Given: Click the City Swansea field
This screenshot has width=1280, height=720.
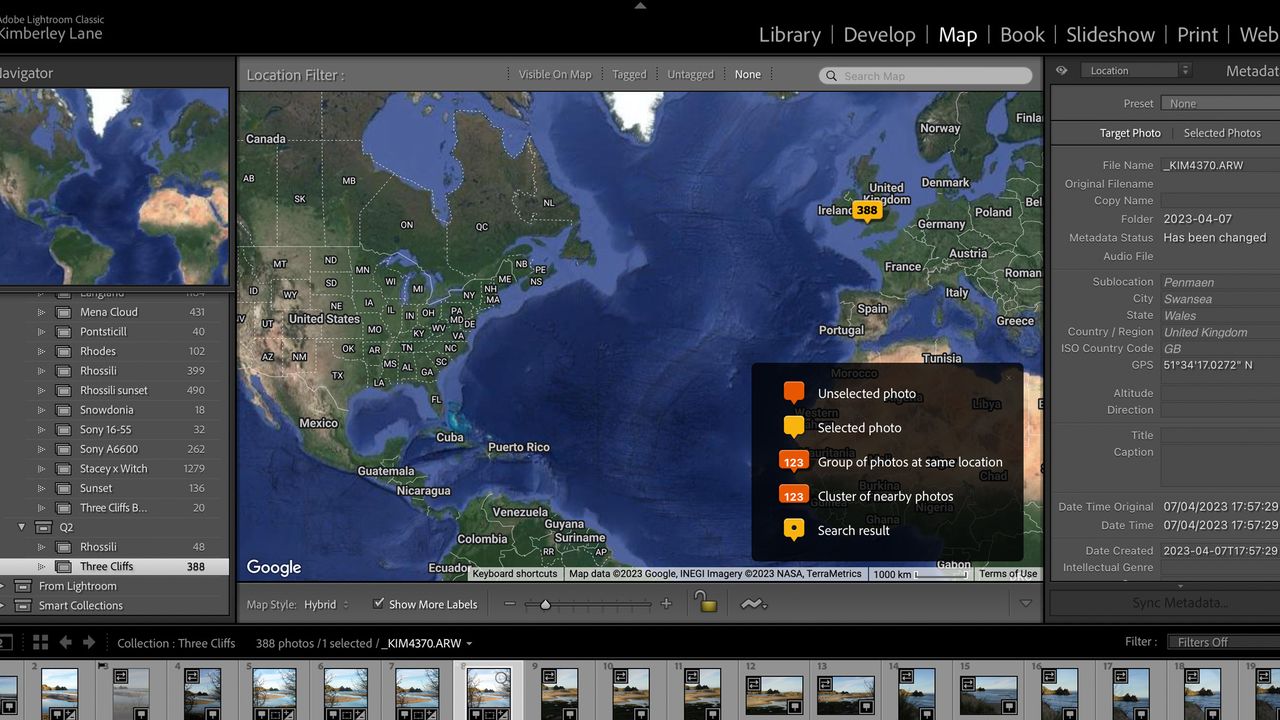Looking at the screenshot, I should coord(1220,299).
